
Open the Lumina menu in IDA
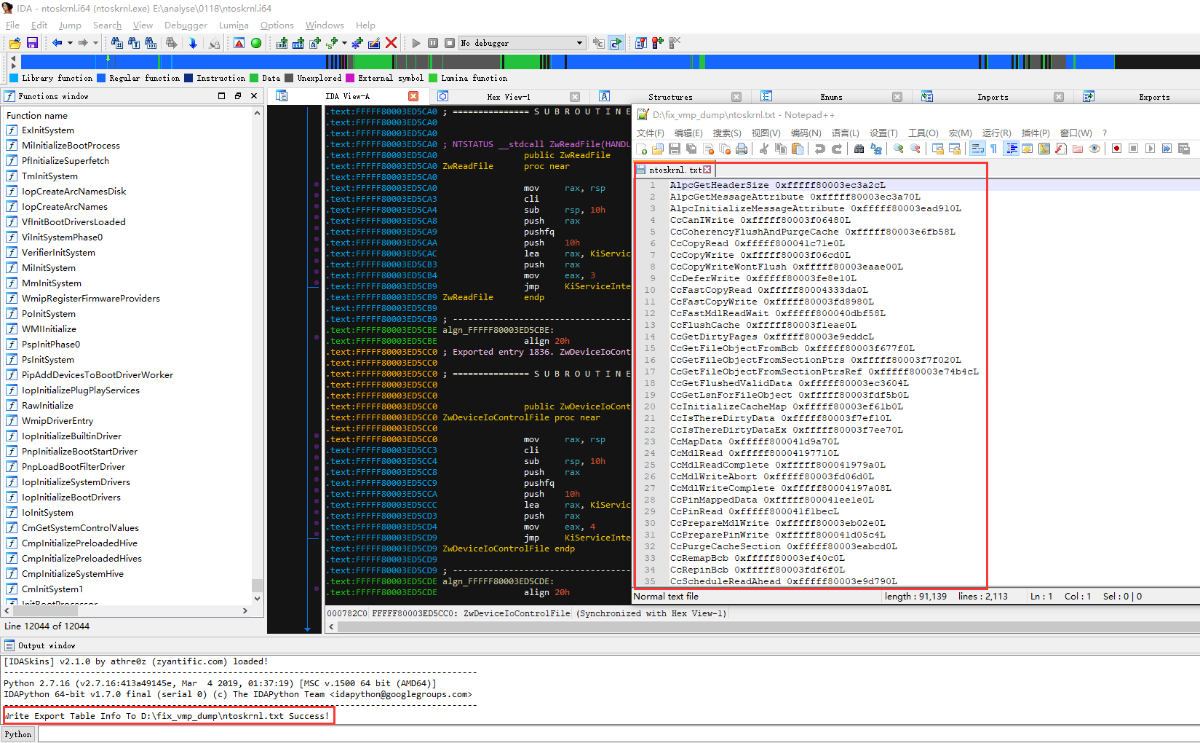233,25
